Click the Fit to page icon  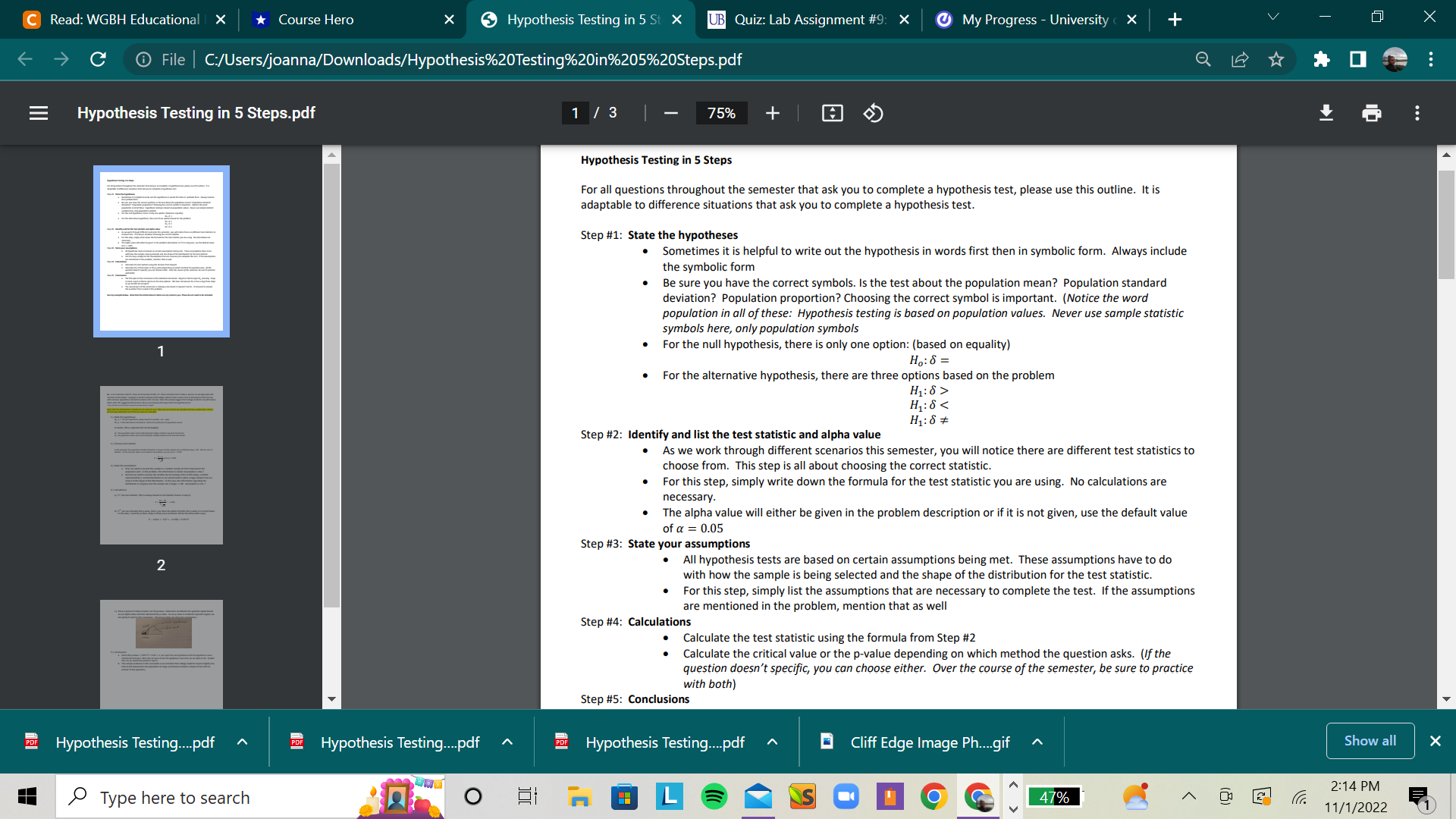click(832, 112)
